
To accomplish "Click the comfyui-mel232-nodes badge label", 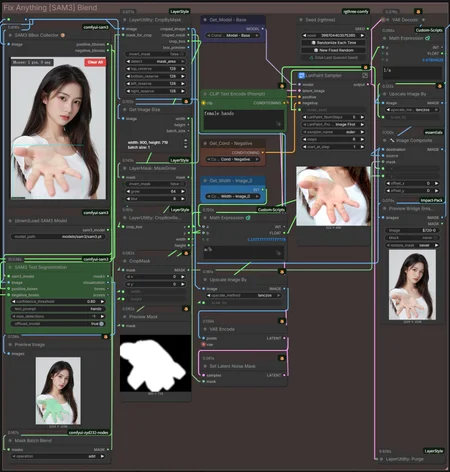I will pos(88,433).
